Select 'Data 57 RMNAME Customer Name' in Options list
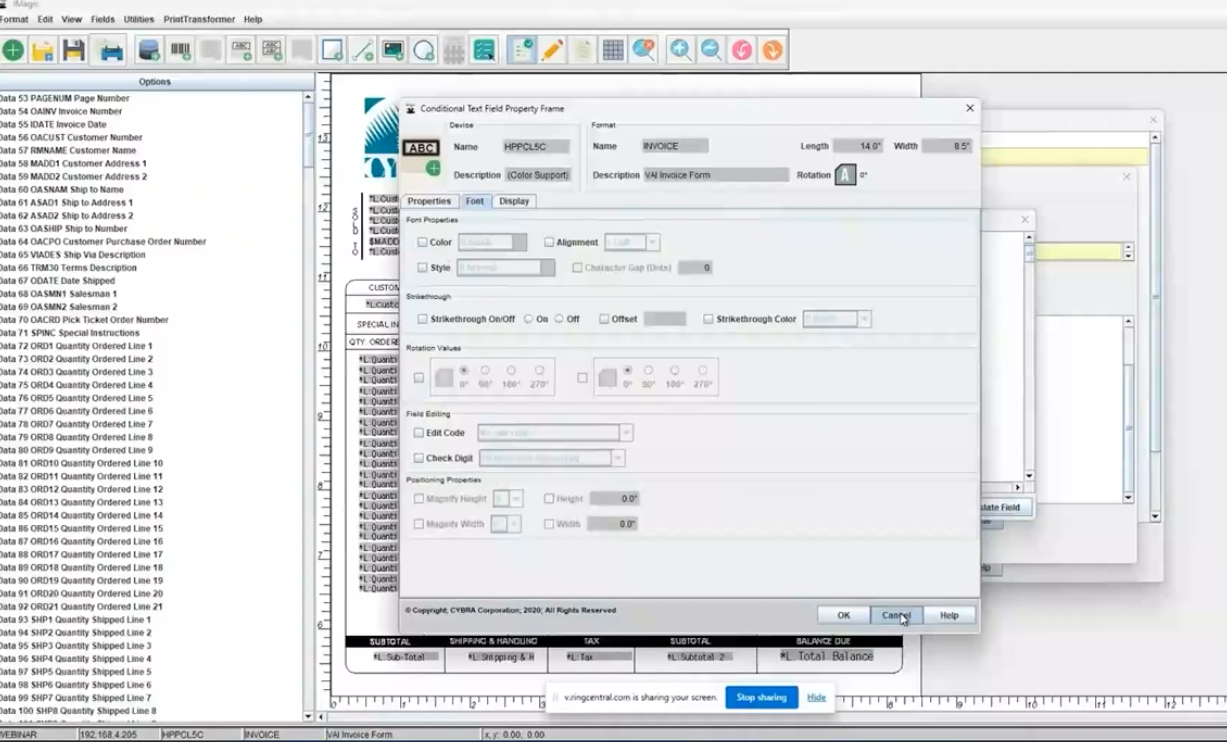This screenshot has width=1227, height=742. [x=68, y=150]
